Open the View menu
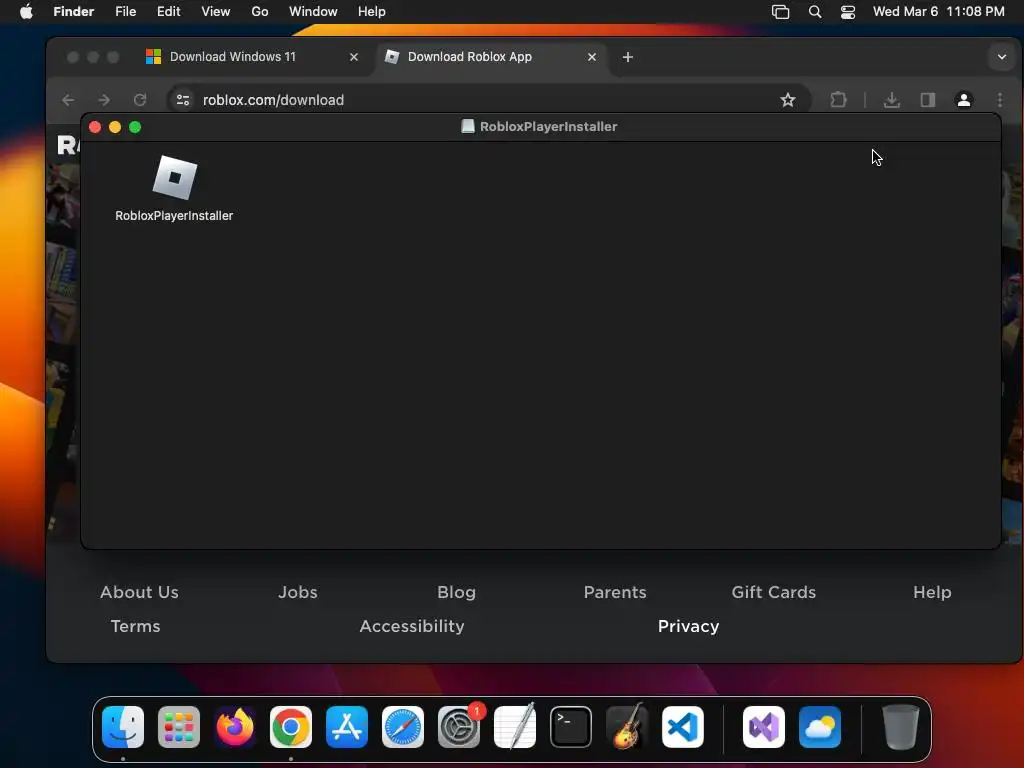Screen dimensions: 1024x768 216,11
